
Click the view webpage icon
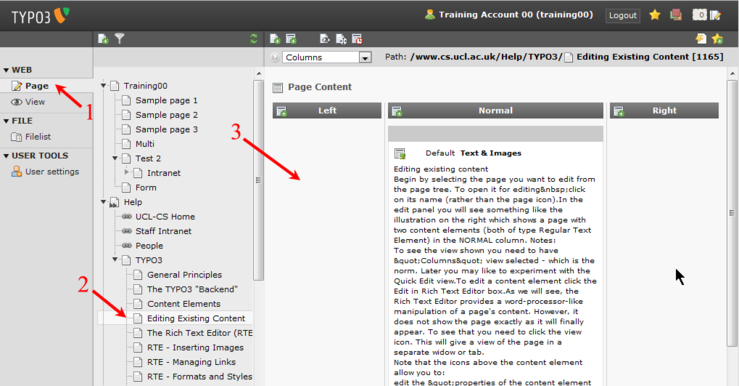point(325,39)
